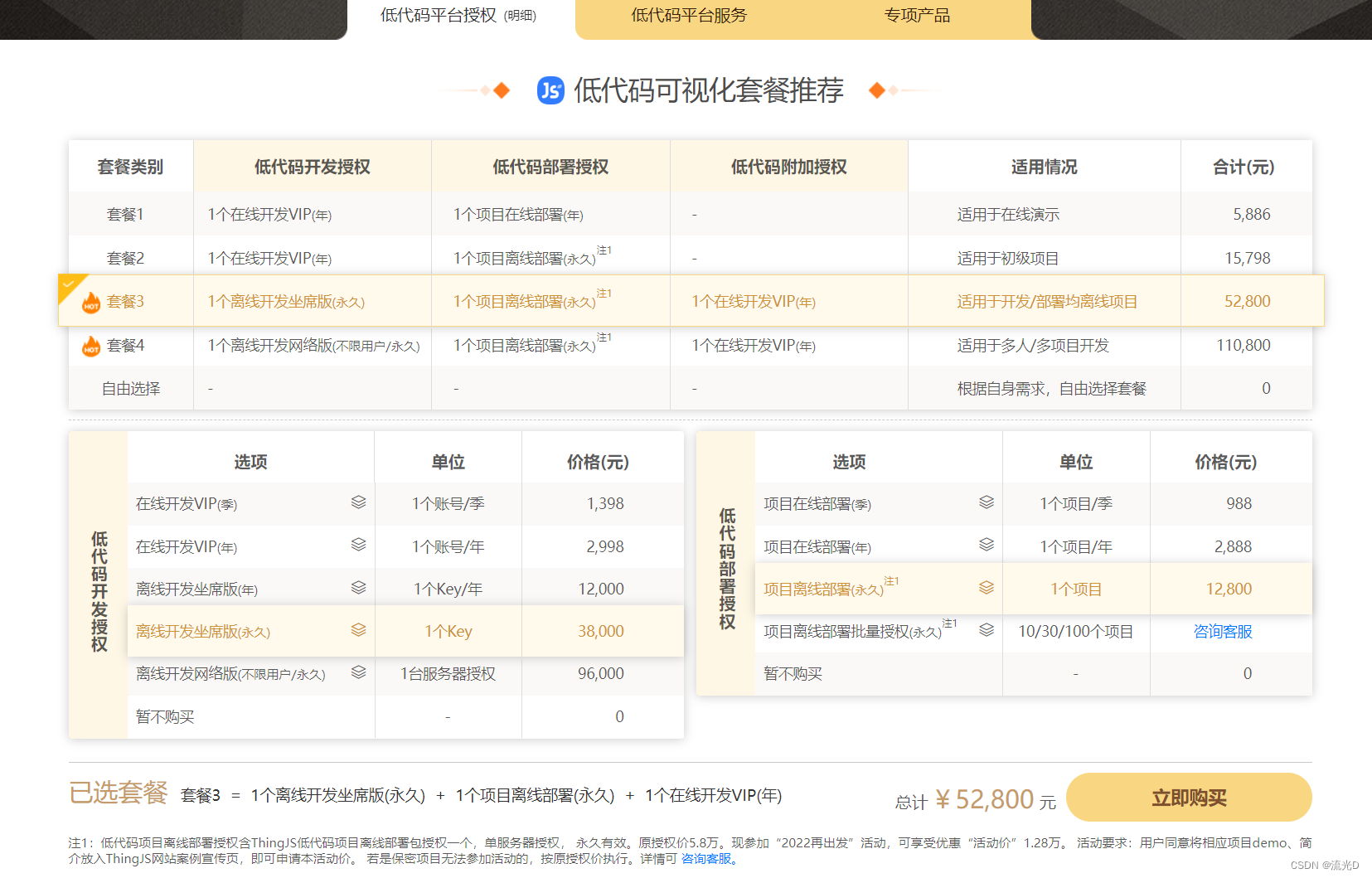The height and width of the screenshot is (878, 1372).
Task: Click the hot flame icon on 套餐4
Action: [91, 346]
